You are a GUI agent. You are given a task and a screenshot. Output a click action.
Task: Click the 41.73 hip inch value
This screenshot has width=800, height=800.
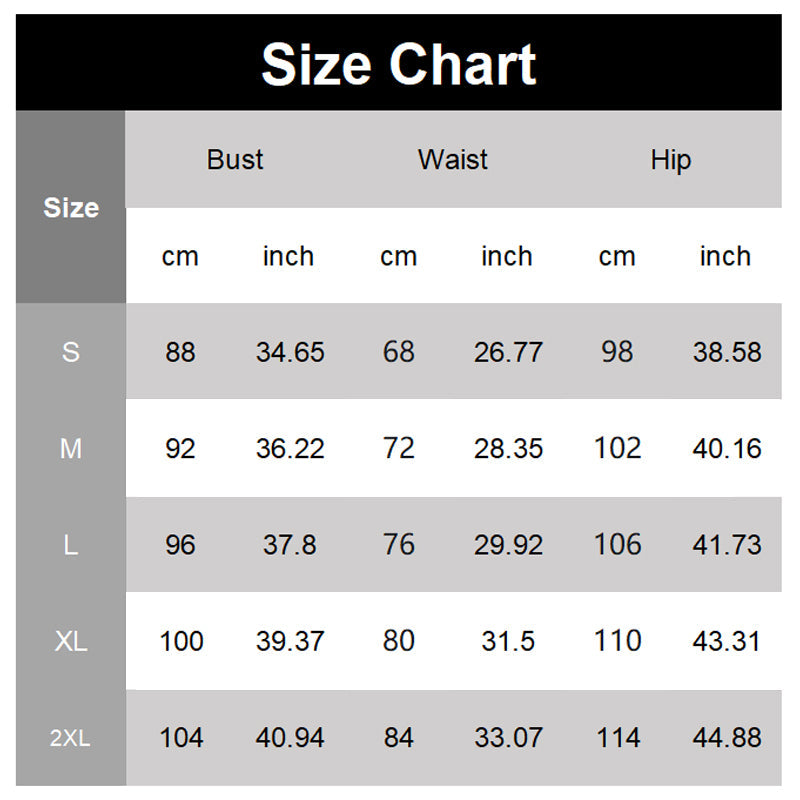727,545
